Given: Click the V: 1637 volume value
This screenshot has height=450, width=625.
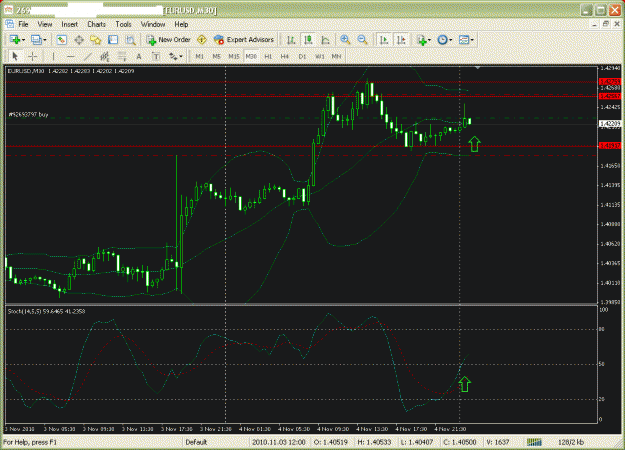Looking at the screenshot, I should tap(497, 442).
